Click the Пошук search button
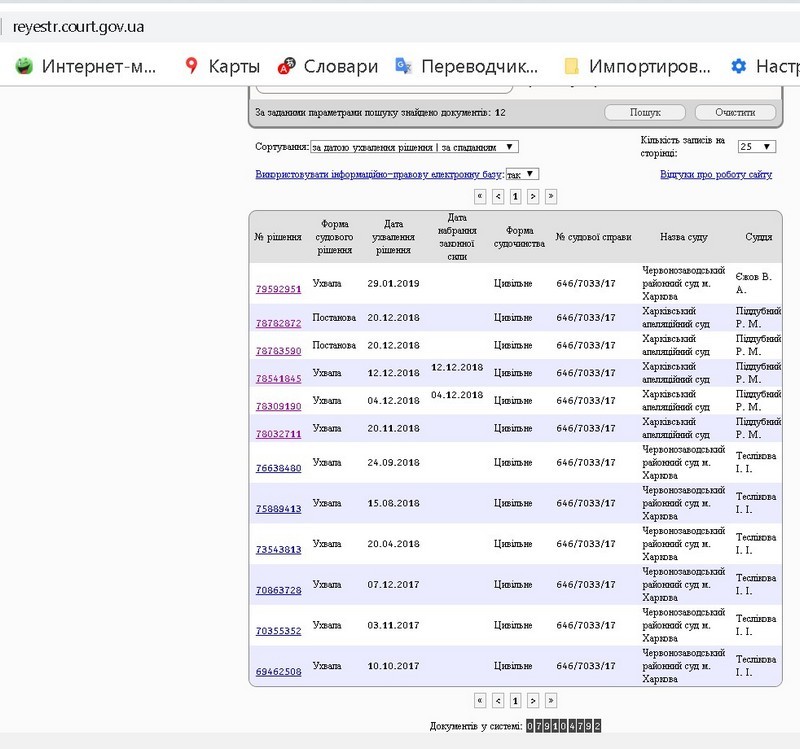 click(x=645, y=112)
